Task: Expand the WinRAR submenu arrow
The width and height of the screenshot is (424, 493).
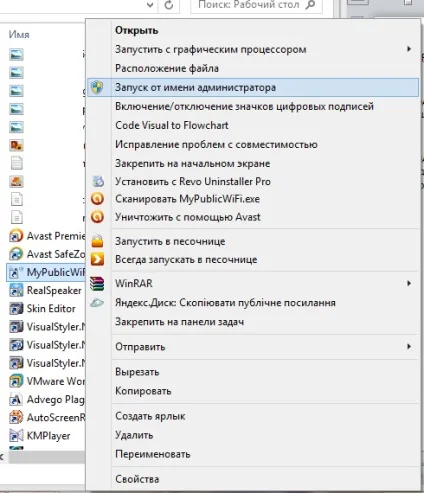Action: 409,283
